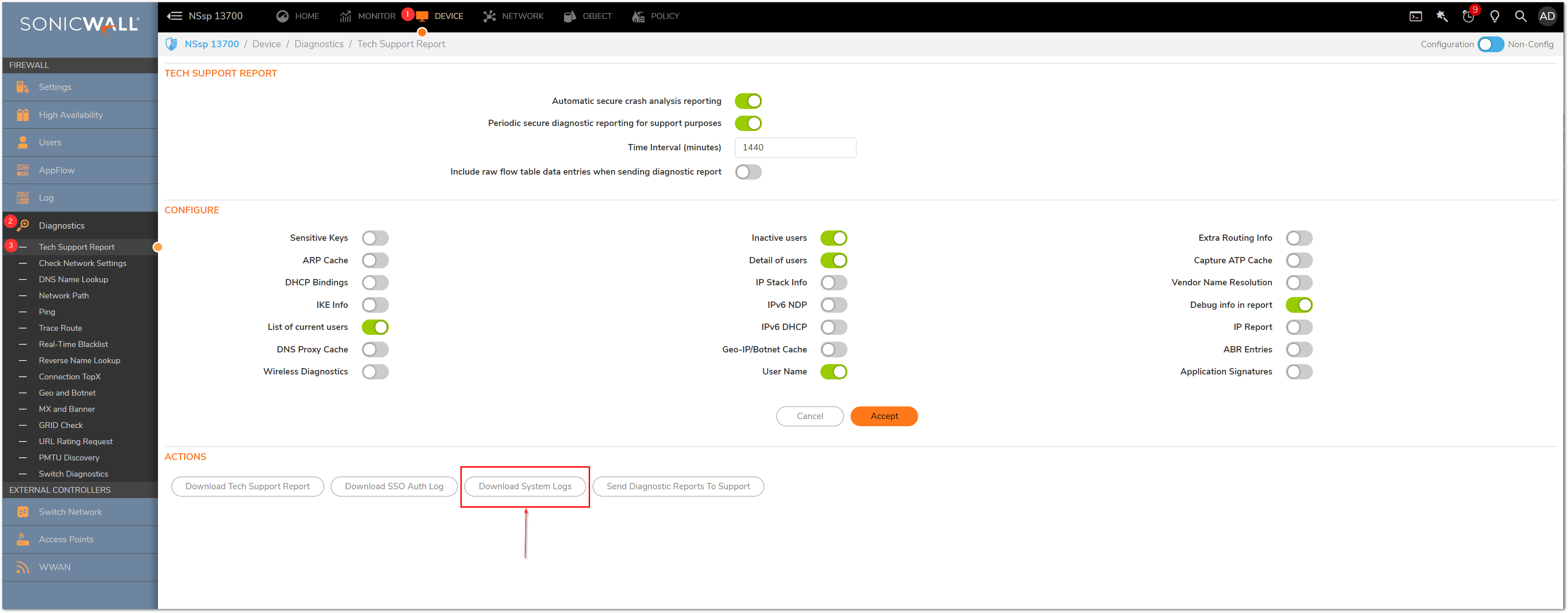This screenshot has width=1568, height=613.
Task: Click the SonicWall logo
Action: (80, 24)
